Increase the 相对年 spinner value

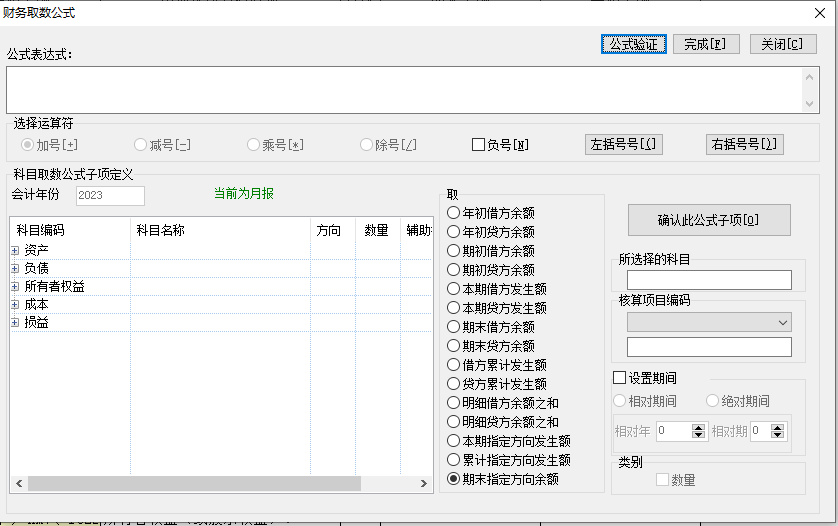(x=698, y=428)
